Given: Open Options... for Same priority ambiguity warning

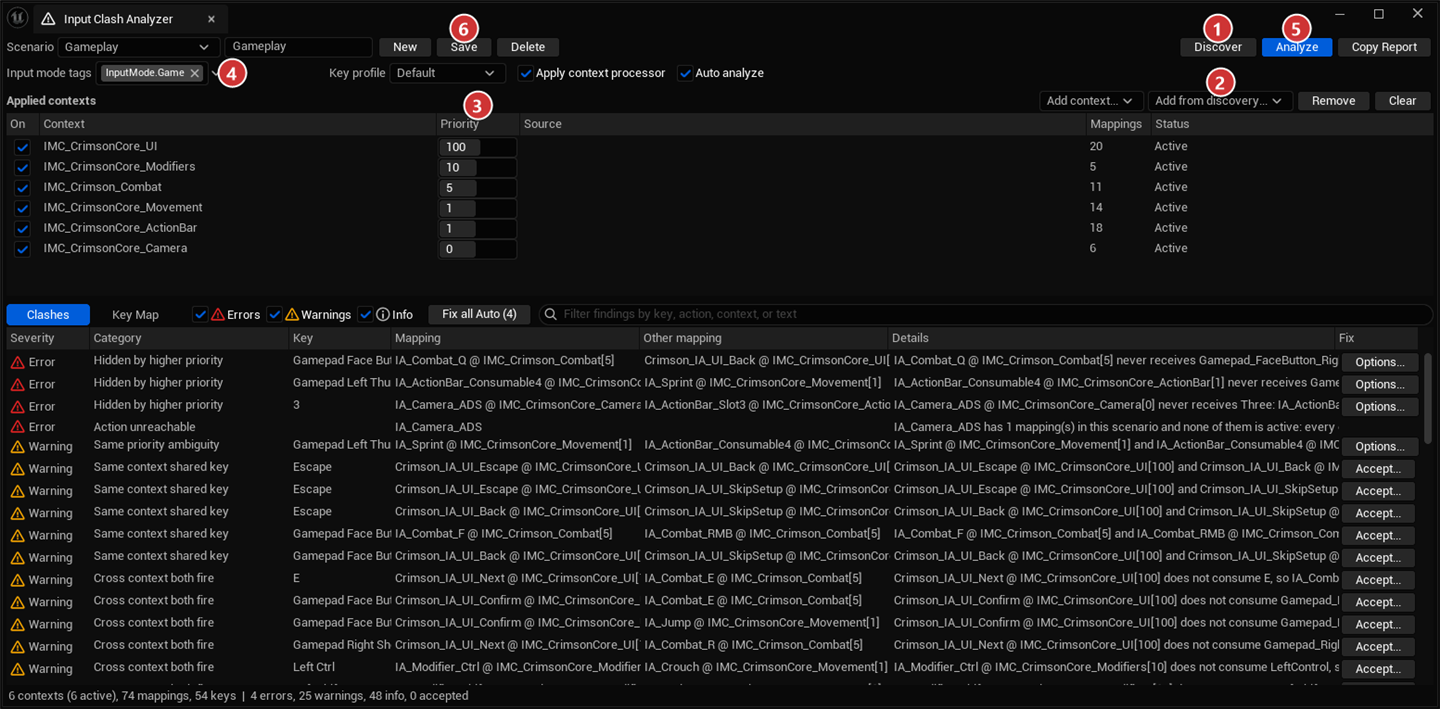Looking at the screenshot, I should pyautogui.click(x=1380, y=446).
